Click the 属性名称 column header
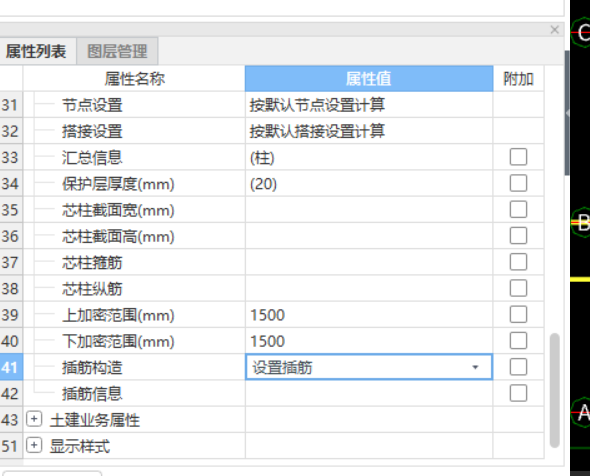 point(134,79)
